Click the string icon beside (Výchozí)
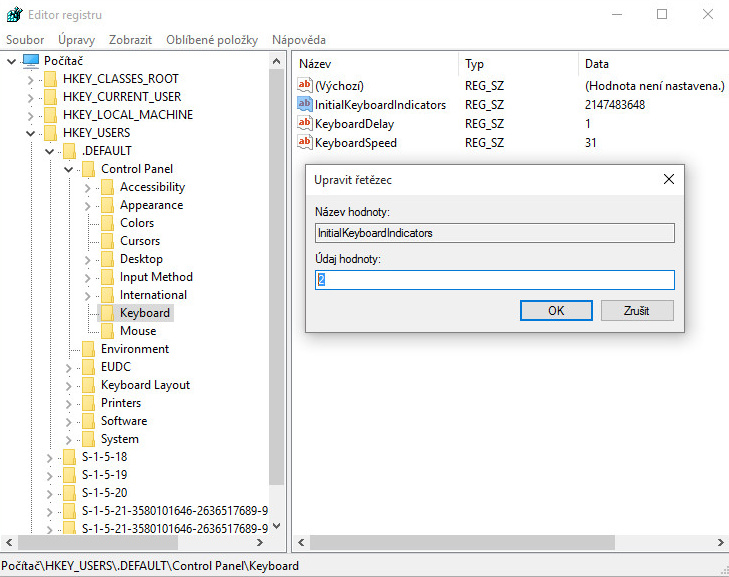The height and width of the screenshot is (577, 729). coord(305,85)
